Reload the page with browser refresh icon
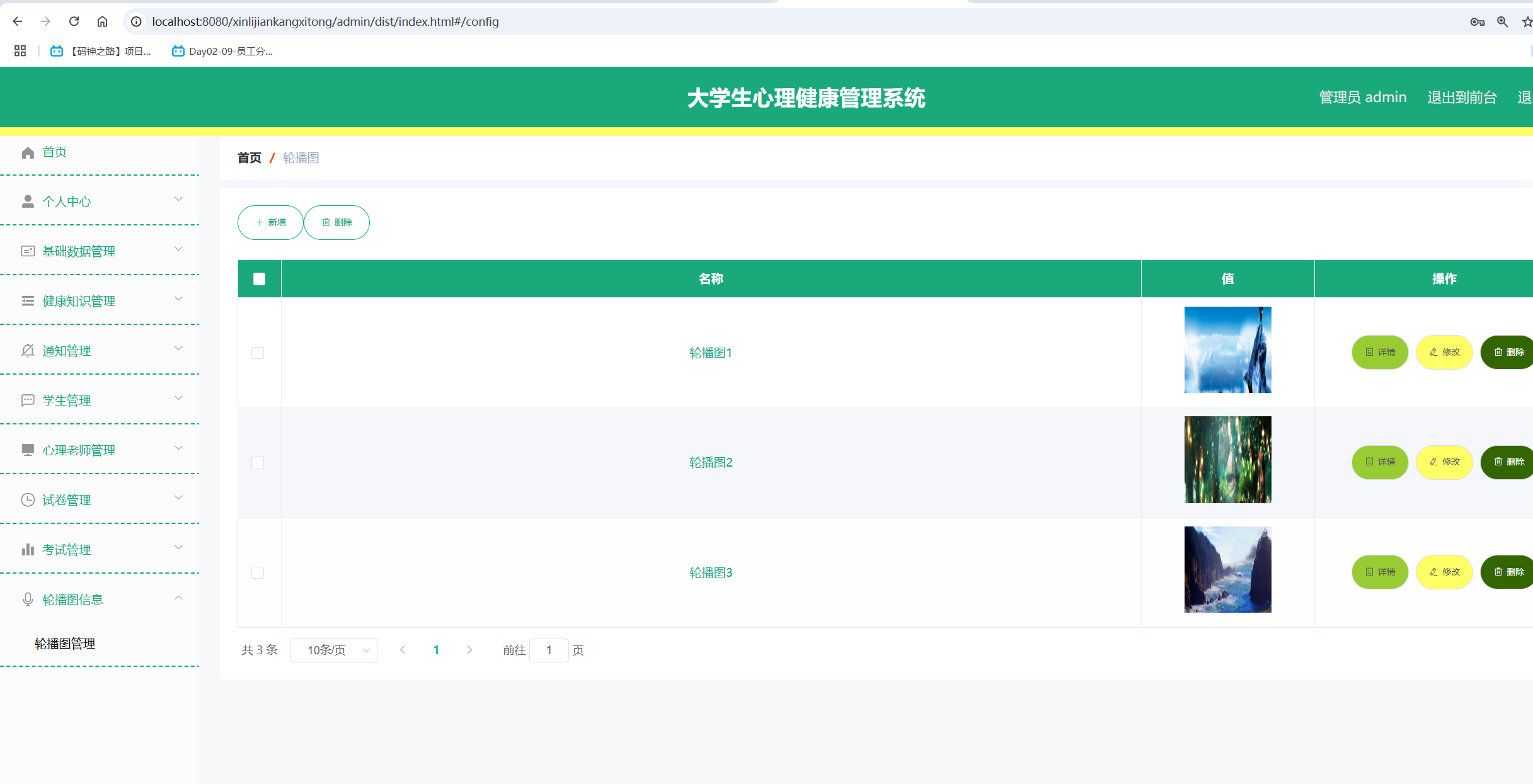 point(74,21)
